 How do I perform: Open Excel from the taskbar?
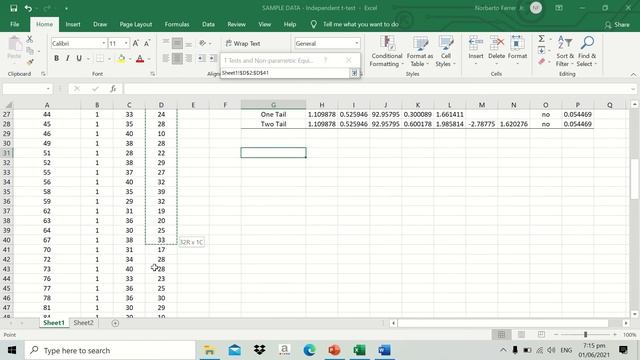(359, 350)
